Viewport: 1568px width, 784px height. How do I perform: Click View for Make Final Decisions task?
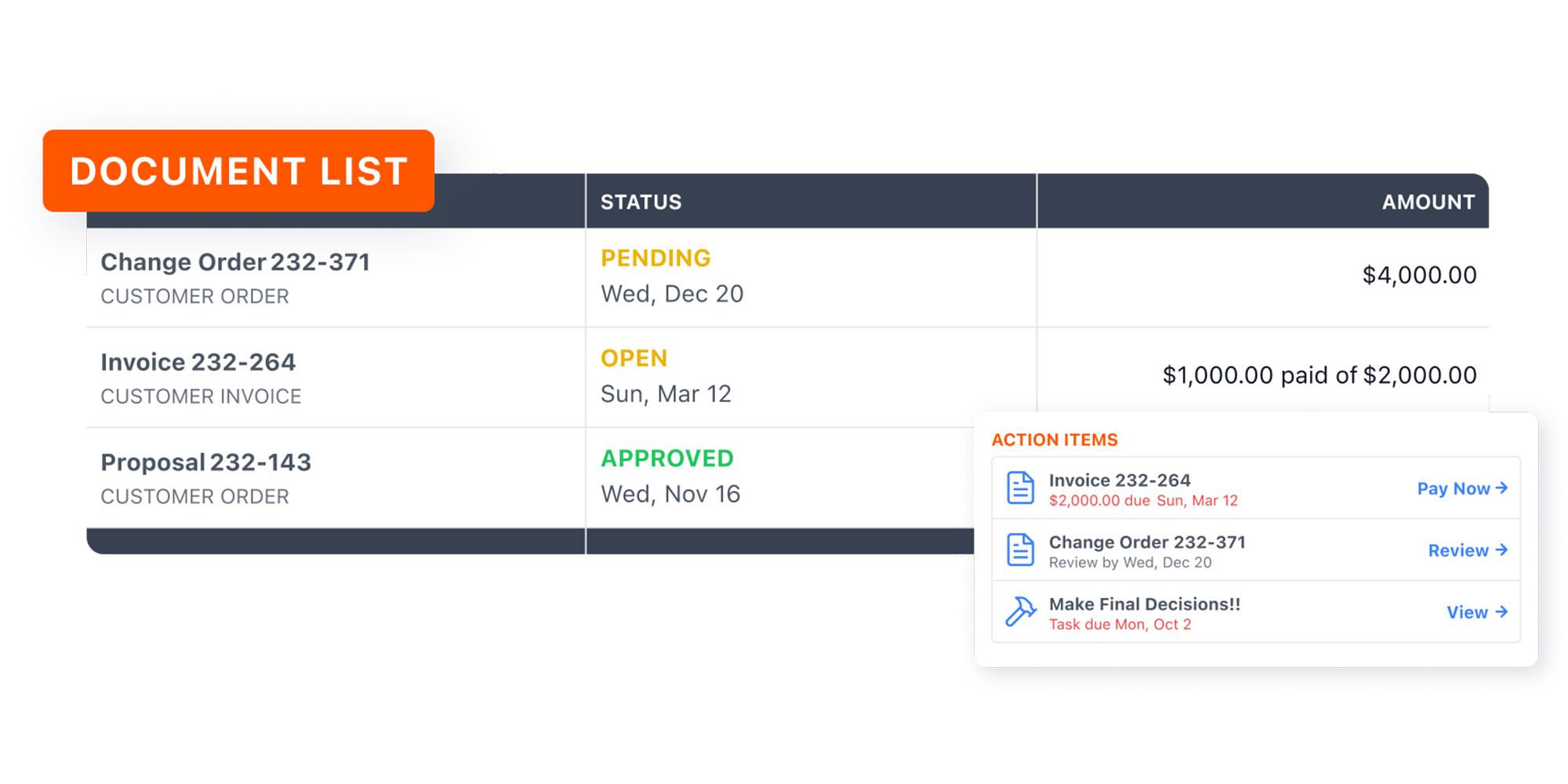[x=1467, y=612]
